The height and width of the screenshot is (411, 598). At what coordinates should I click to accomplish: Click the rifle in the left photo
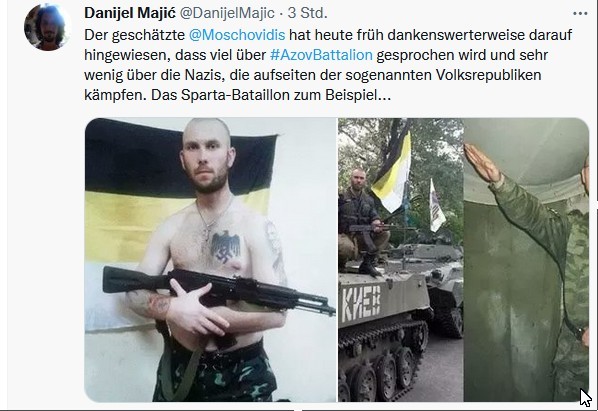pyautogui.click(x=218, y=290)
